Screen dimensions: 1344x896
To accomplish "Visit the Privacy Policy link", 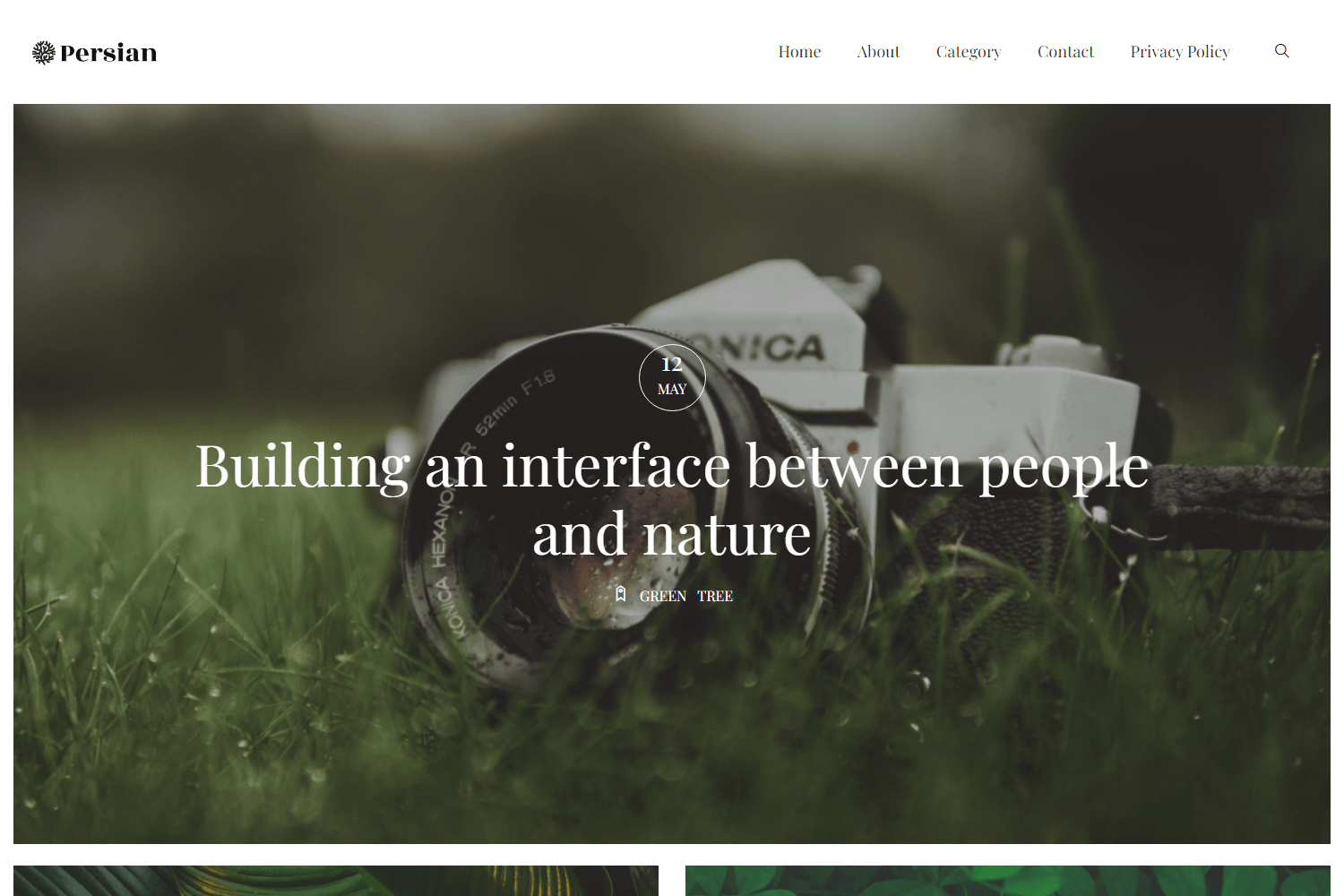I will coord(1180,52).
